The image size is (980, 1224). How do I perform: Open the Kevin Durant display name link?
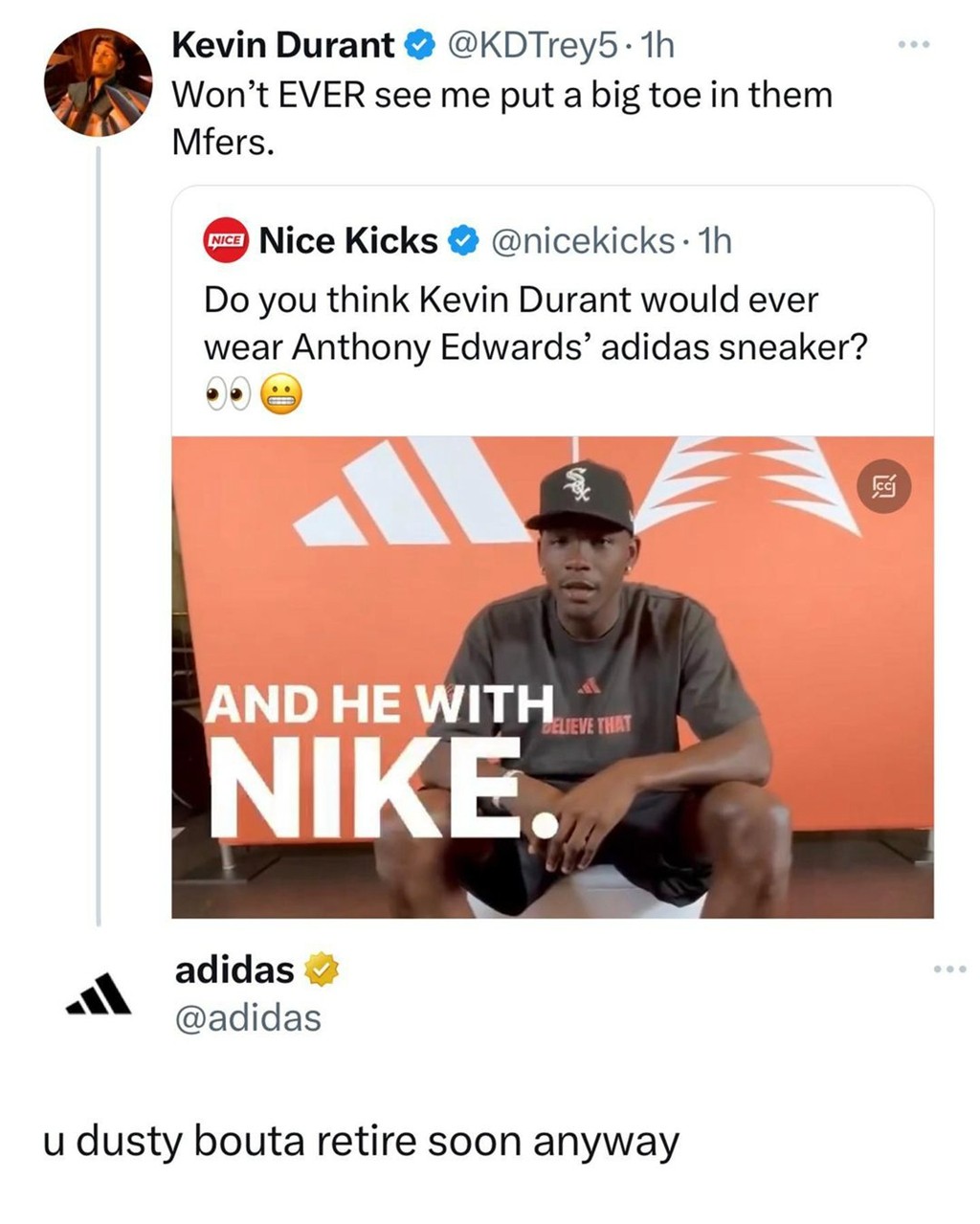(x=282, y=44)
